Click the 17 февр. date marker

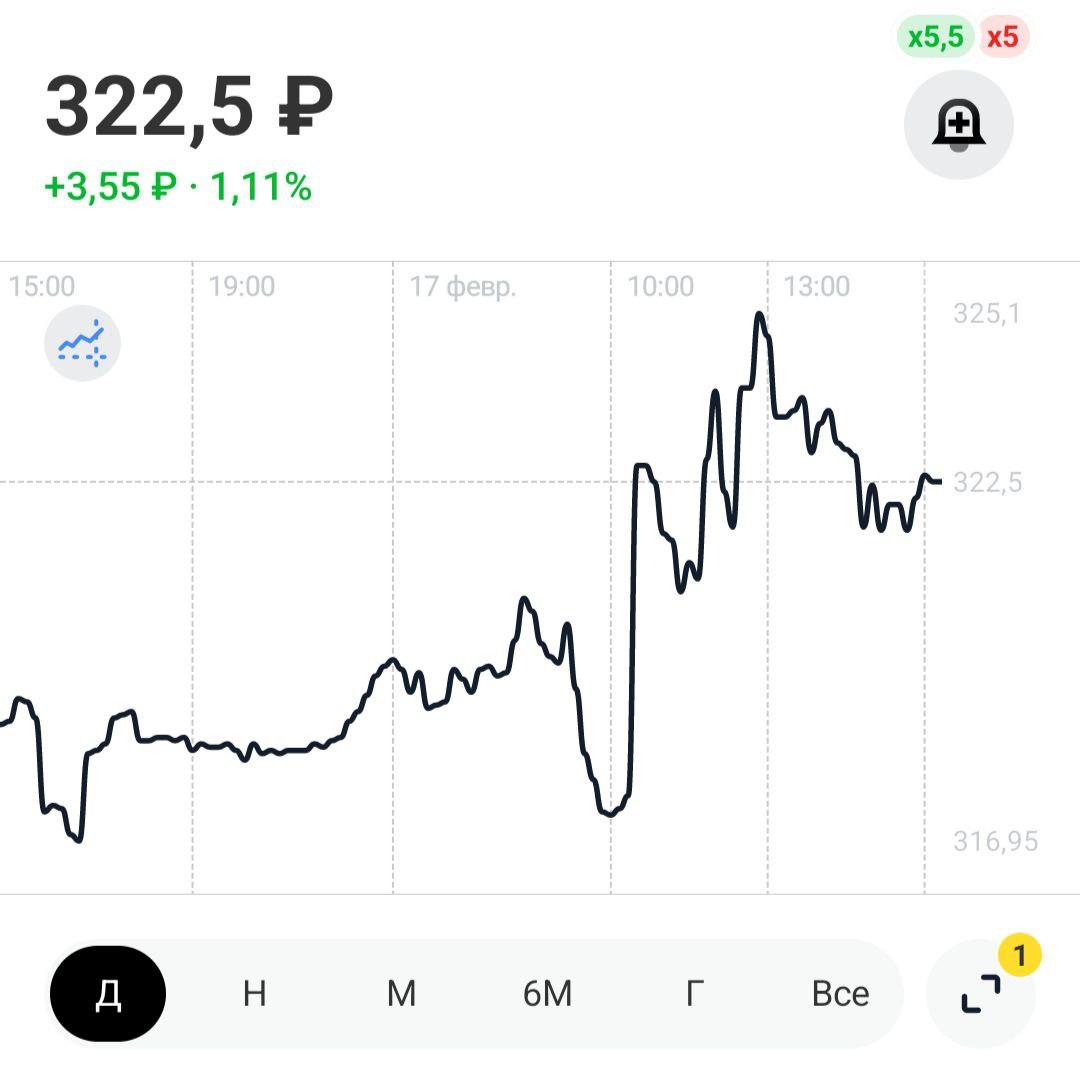(x=463, y=287)
